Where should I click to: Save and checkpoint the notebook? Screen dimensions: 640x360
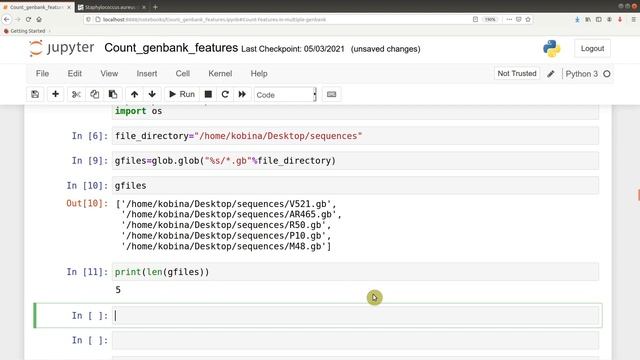(x=35, y=94)
